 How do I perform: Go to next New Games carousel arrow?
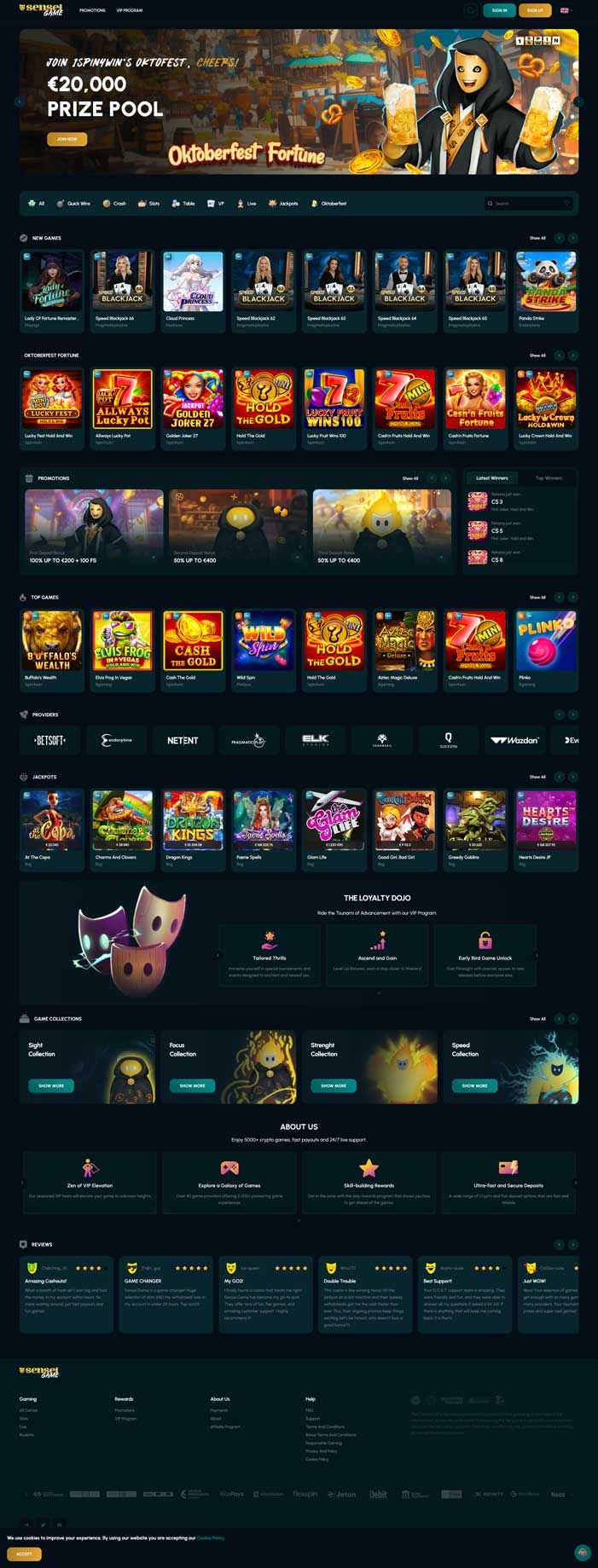click(x=573, y=238)
